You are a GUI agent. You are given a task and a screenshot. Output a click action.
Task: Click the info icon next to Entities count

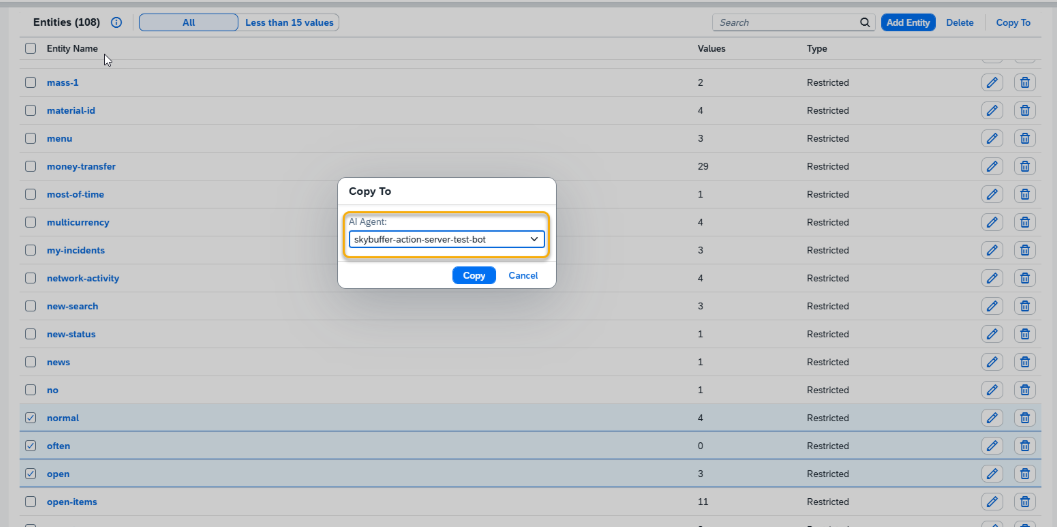coord(116,23)
